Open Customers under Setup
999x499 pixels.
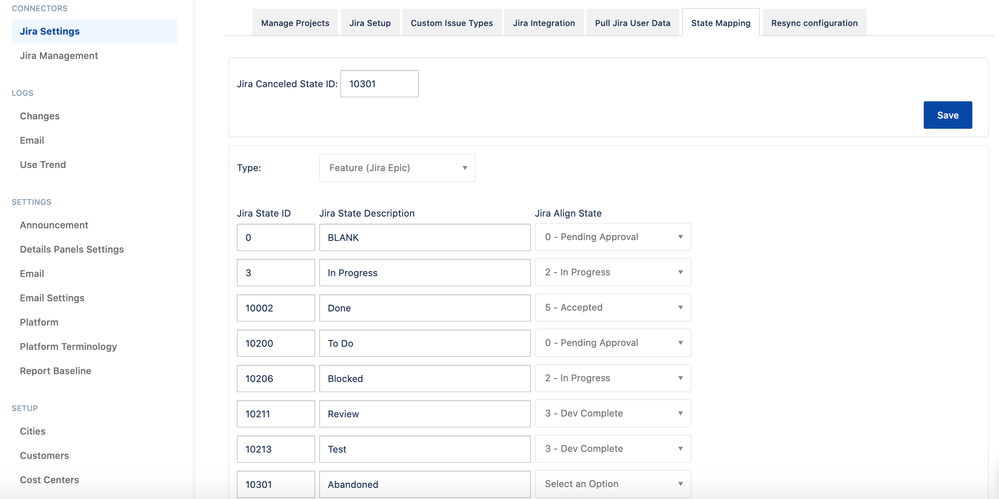pyautogui.click(x=44, y=456)
